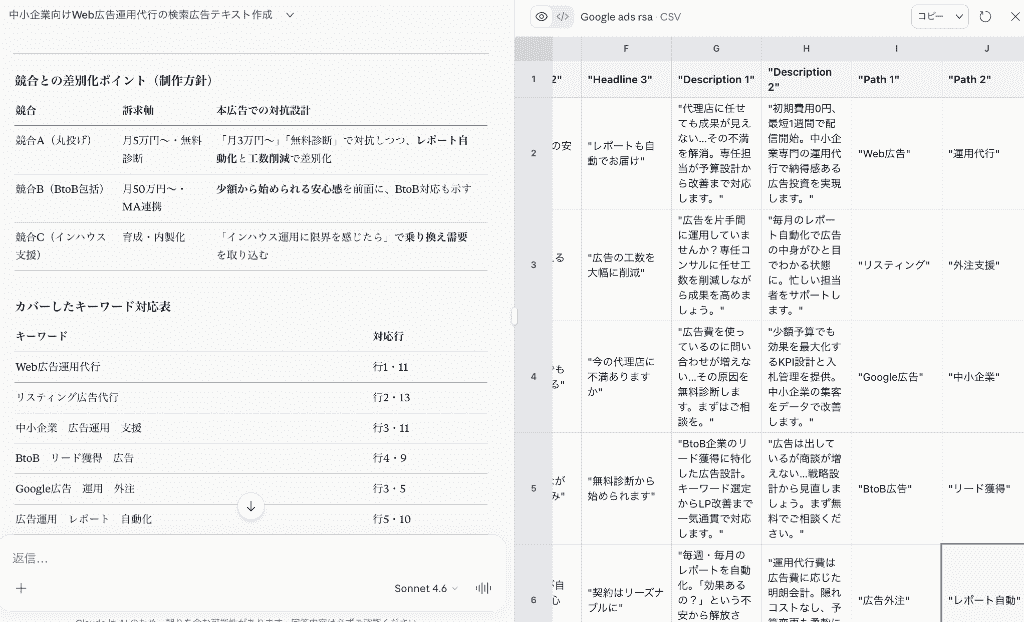Image resolution: width=1024 pixels, height=622 pixels.
Task: Switch to the code view toggle
Action: (563, 16)
